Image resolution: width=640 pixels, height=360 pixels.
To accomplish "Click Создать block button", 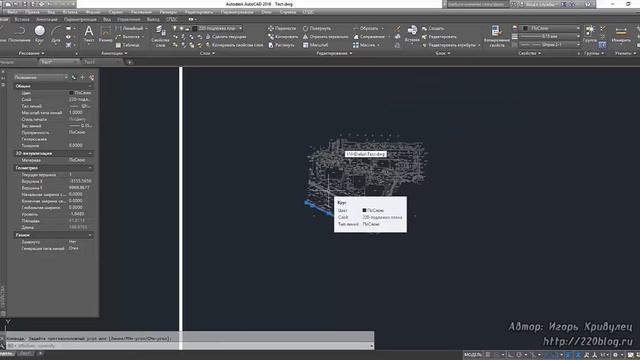I will (x=433, y=29).
